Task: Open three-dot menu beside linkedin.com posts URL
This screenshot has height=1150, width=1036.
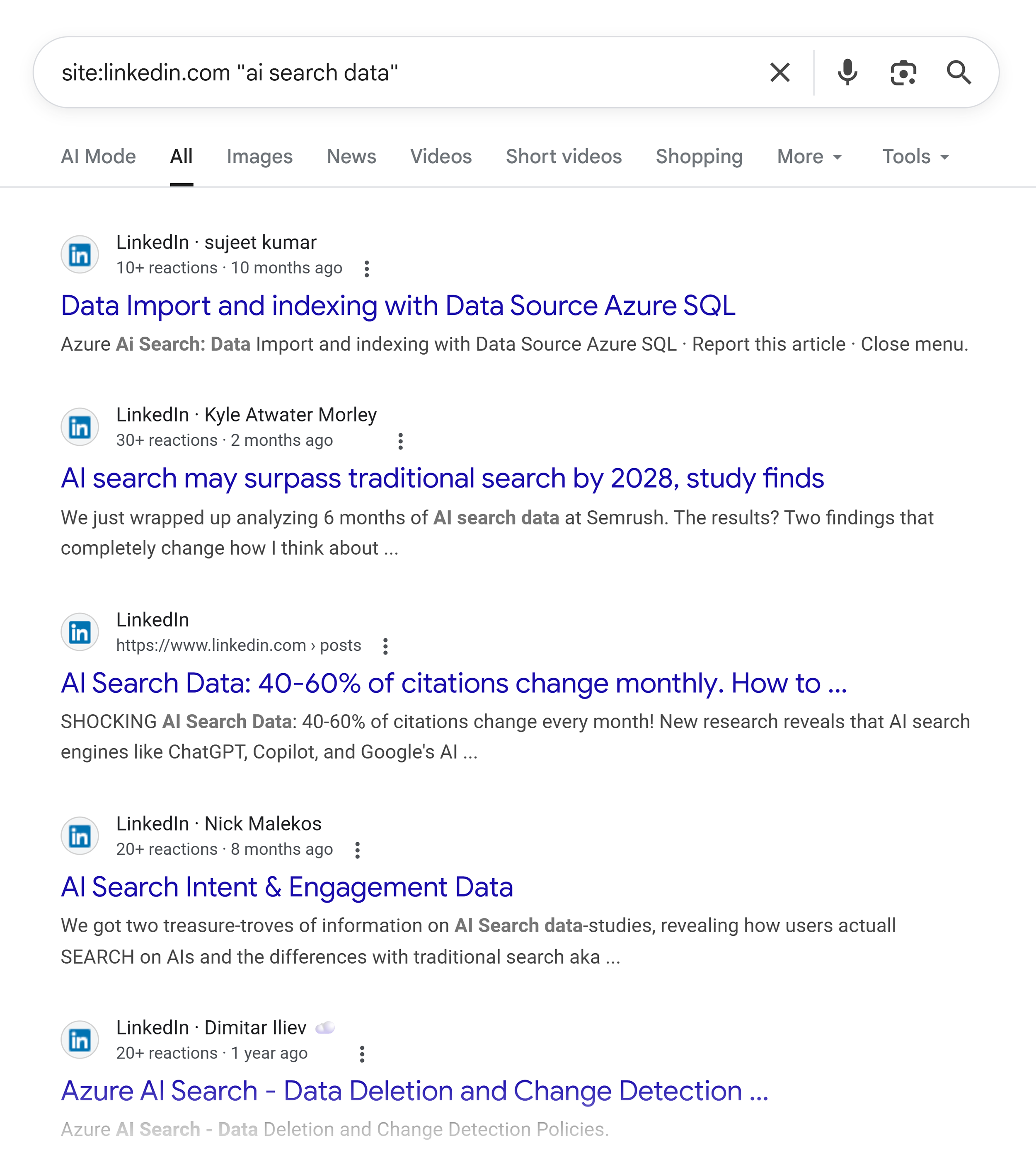Action: click(385, 646)
